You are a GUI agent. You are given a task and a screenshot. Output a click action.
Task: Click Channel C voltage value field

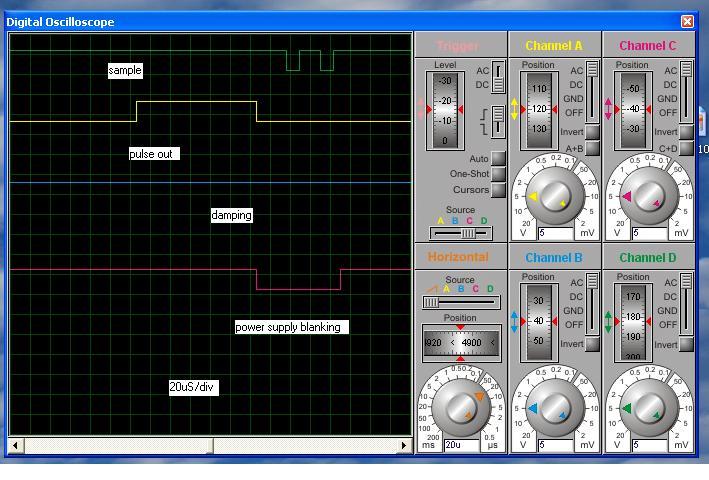point(650,233)
